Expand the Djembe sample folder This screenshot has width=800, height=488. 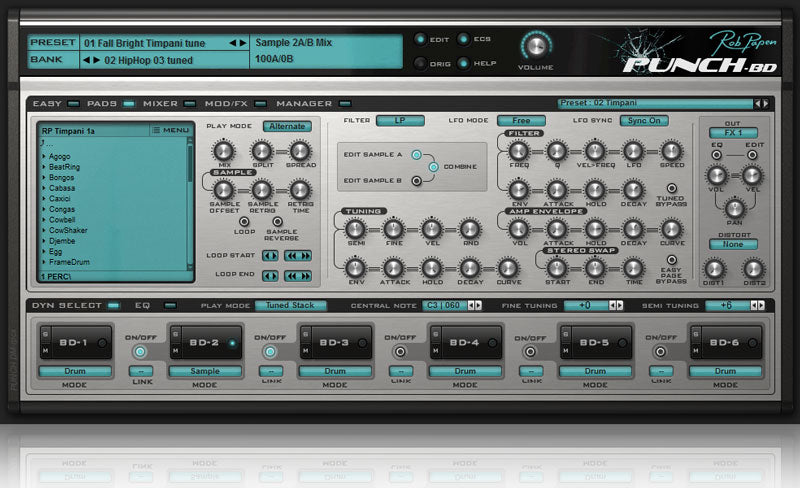click(x=44, y=241)
